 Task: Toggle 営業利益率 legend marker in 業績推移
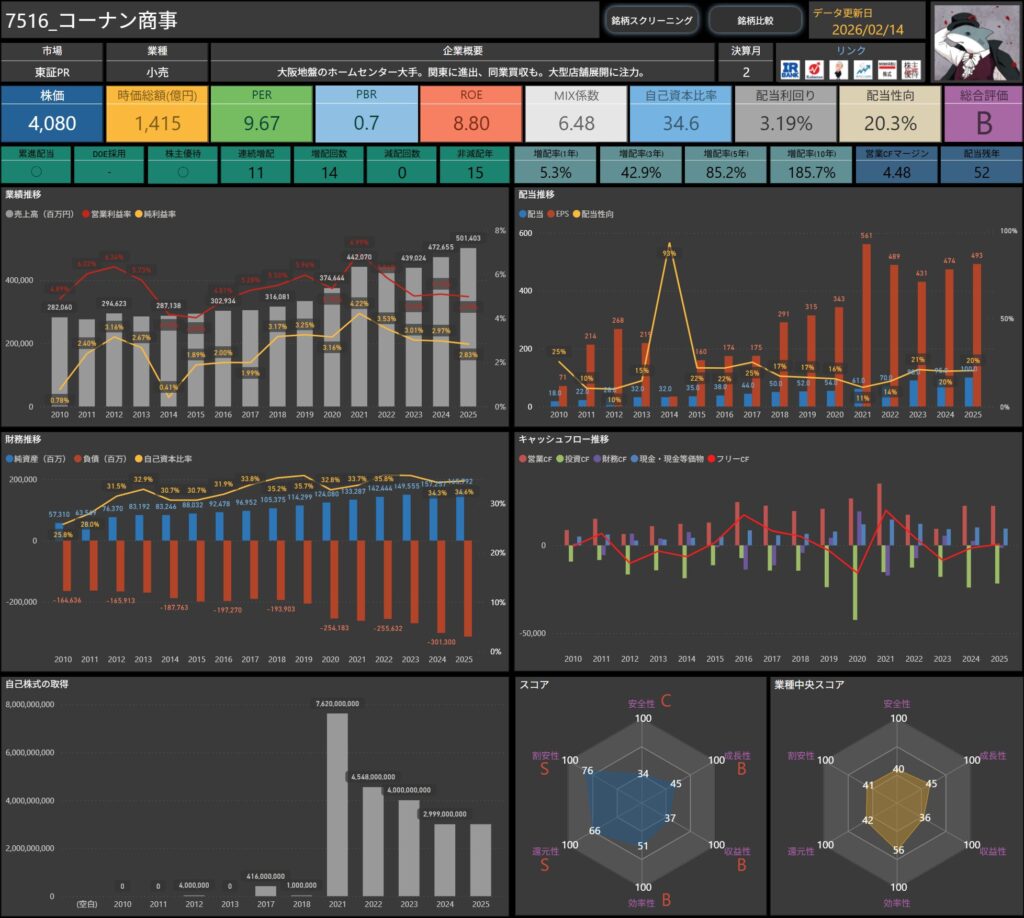[x=87, y=215]
